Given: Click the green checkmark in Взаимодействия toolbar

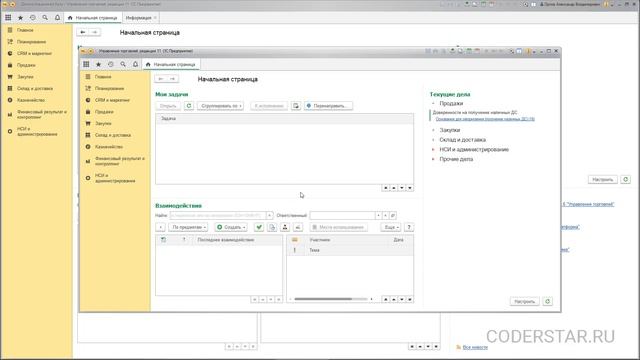Looking at the screenshot, I should click(259, 227).
